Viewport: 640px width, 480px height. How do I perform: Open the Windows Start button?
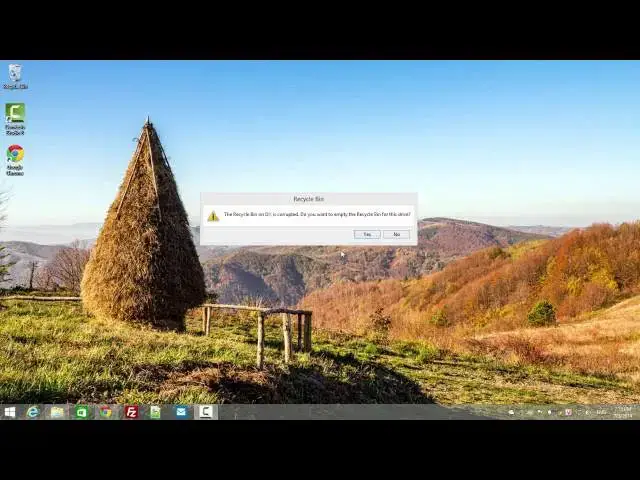tap(10, 412)
